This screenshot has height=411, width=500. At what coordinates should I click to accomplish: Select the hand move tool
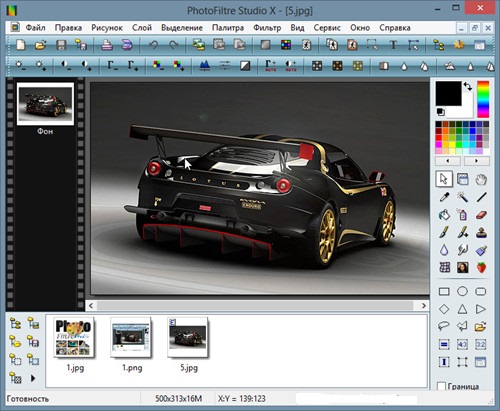(x=481, y=180)
